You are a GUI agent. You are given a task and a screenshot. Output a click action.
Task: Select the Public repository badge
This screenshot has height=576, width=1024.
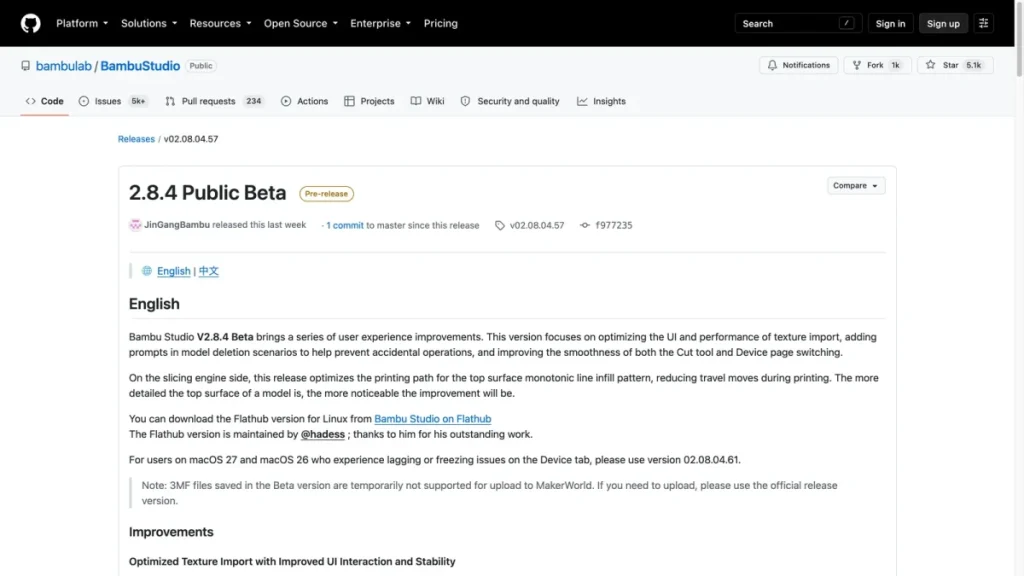coord(200,66)
